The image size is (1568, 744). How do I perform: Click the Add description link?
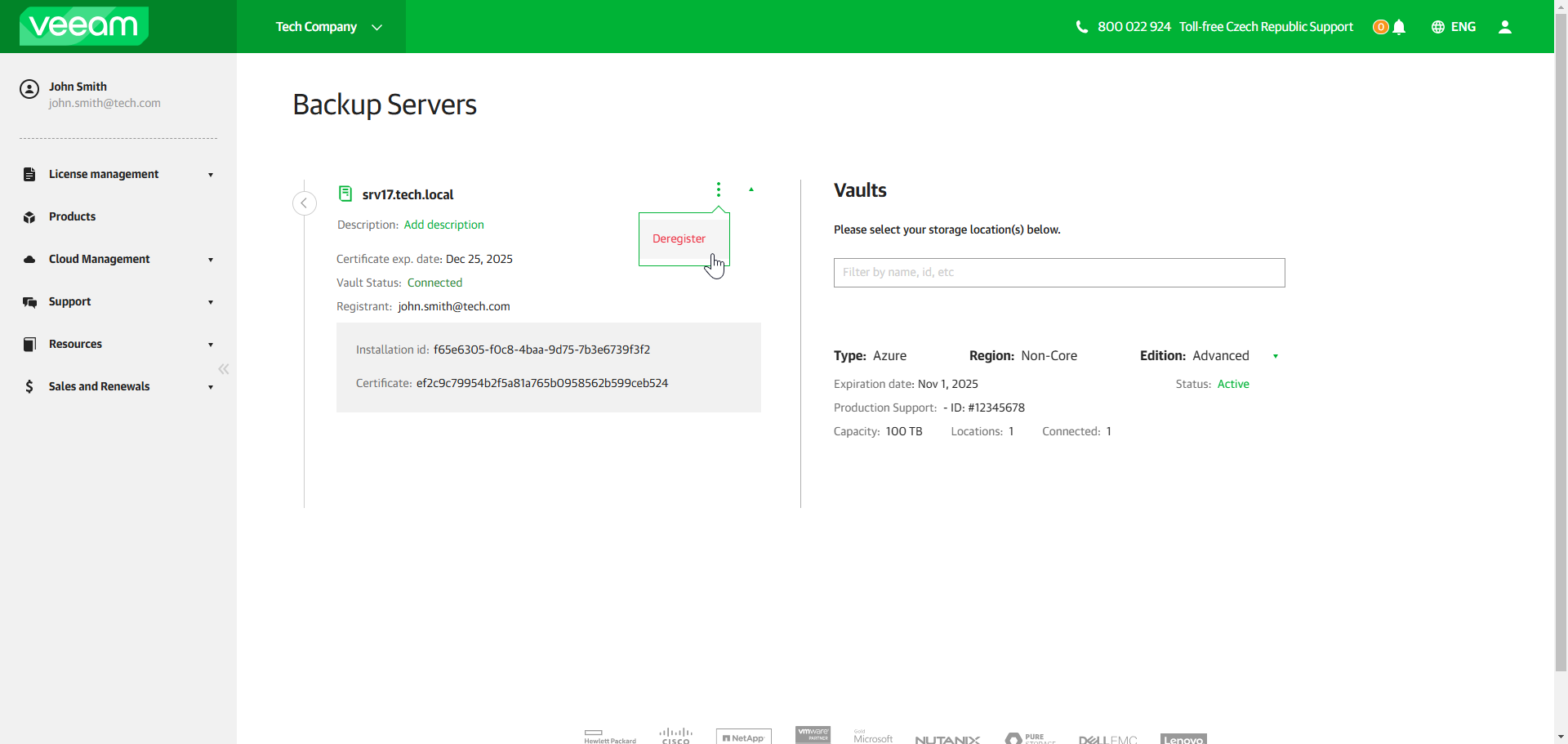[444, 225]
